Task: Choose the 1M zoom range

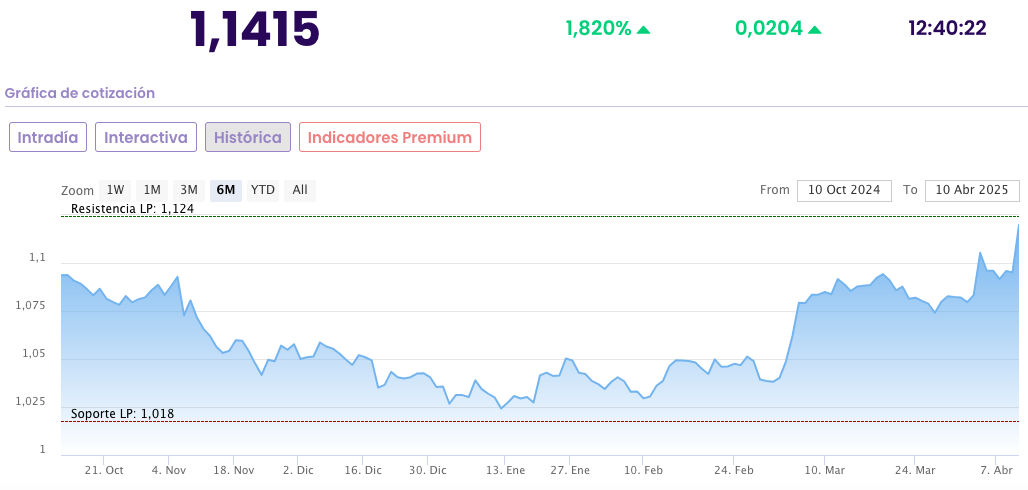Action: 152,190
